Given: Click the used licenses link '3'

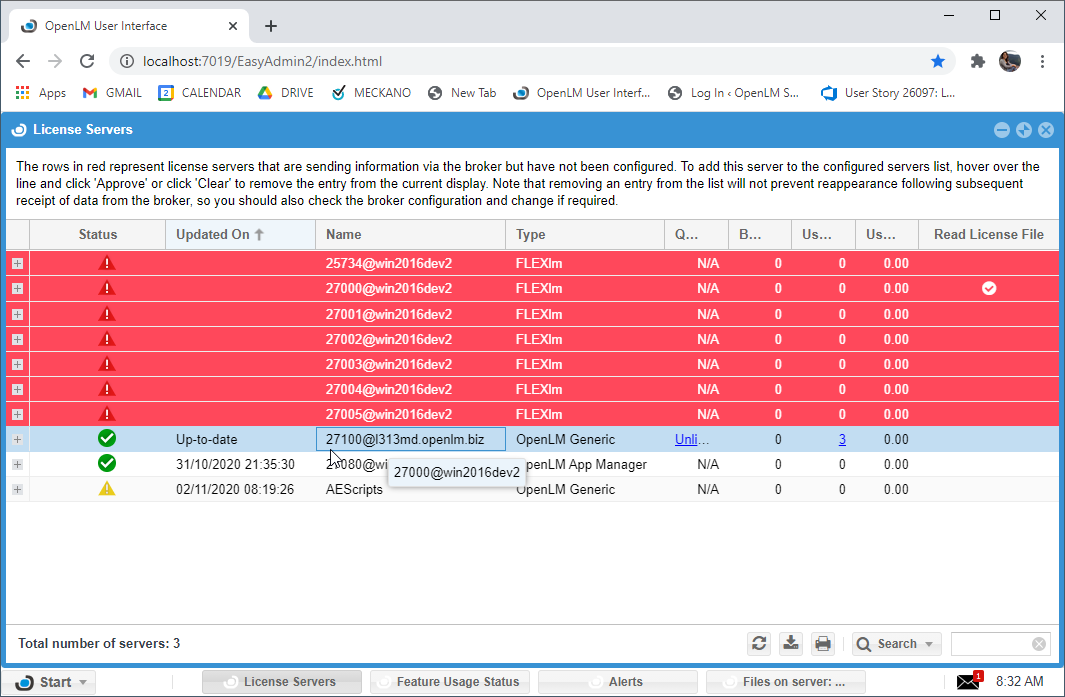Looking at the screenshot, I should click(842, 439).
